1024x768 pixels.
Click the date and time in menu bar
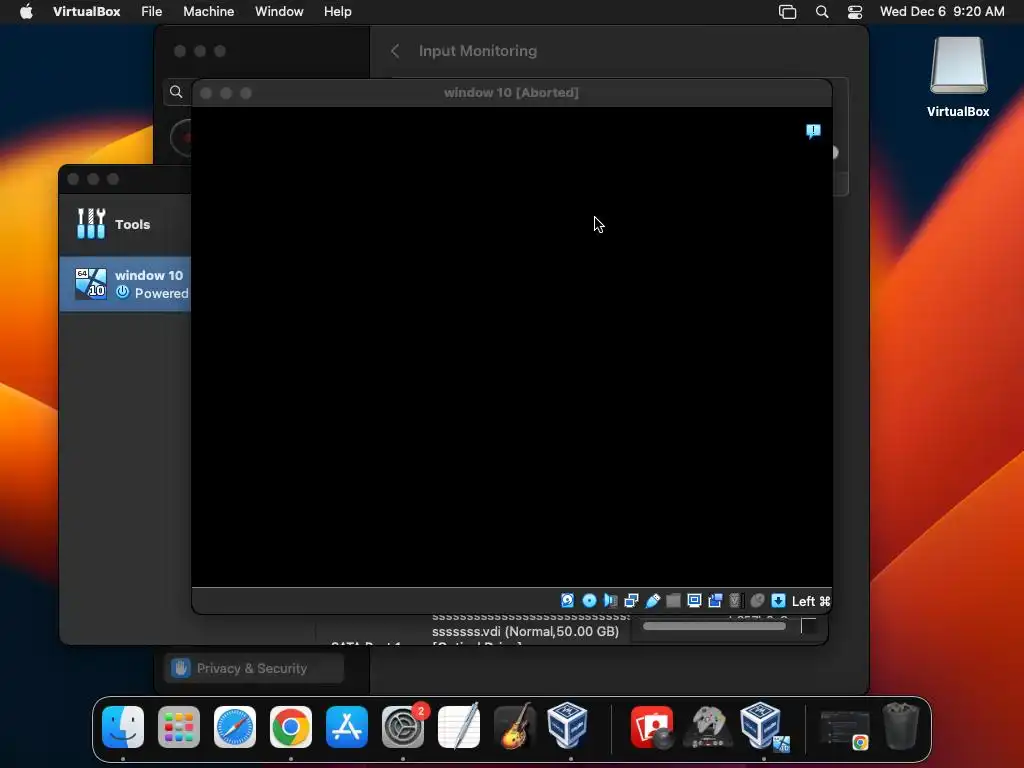[x=942, y=12]
